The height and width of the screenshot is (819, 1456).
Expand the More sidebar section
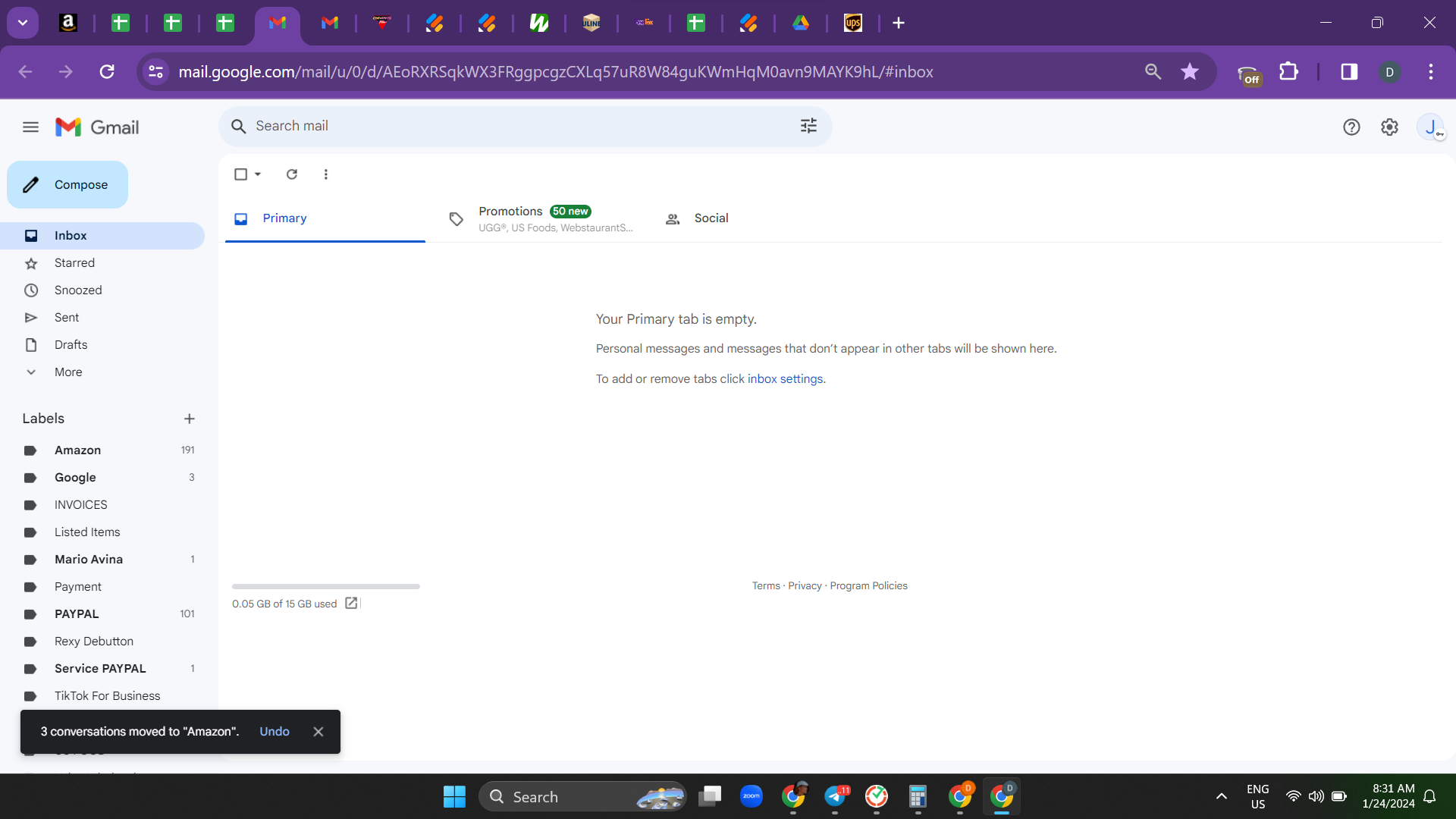pyautogui.click(x=68, y=372)
